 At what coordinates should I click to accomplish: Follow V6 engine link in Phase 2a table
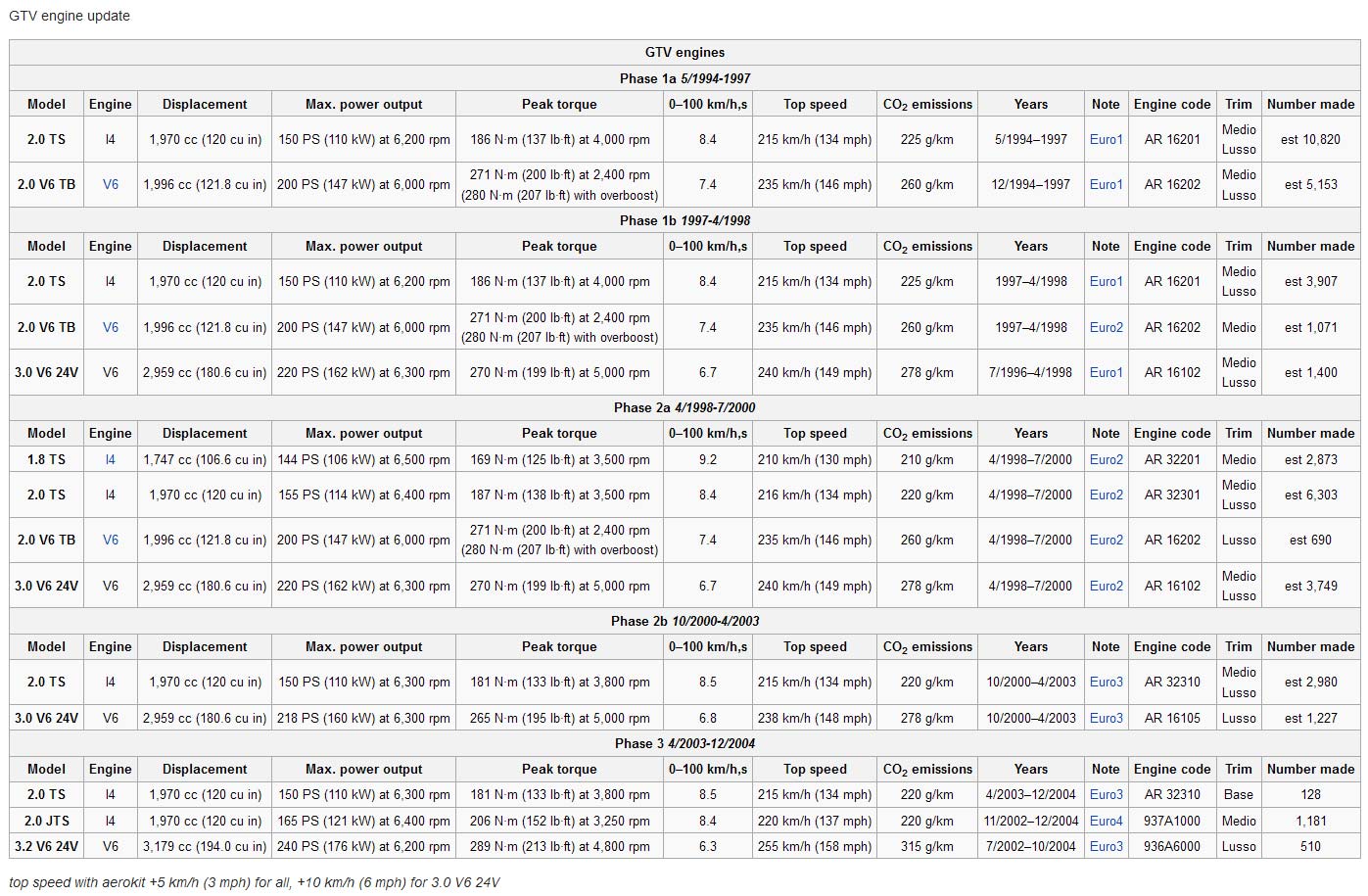110,540
